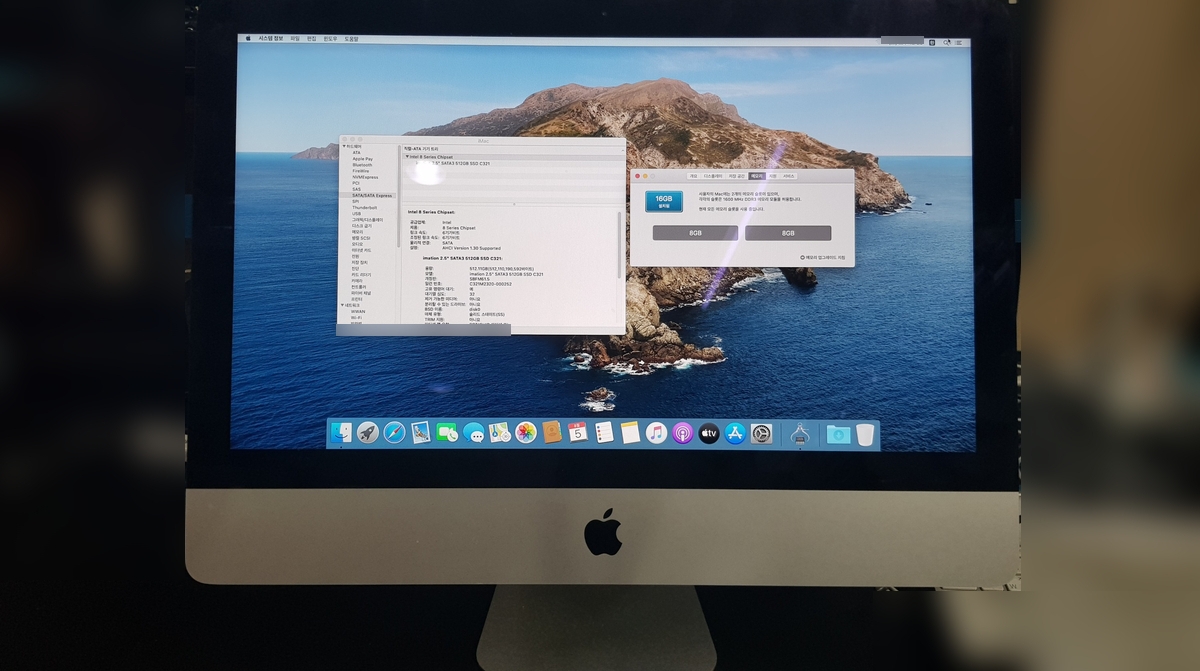Select SAS in sidebar
The width and height of the screenshot is (1200, 671).
coord(356,189)
